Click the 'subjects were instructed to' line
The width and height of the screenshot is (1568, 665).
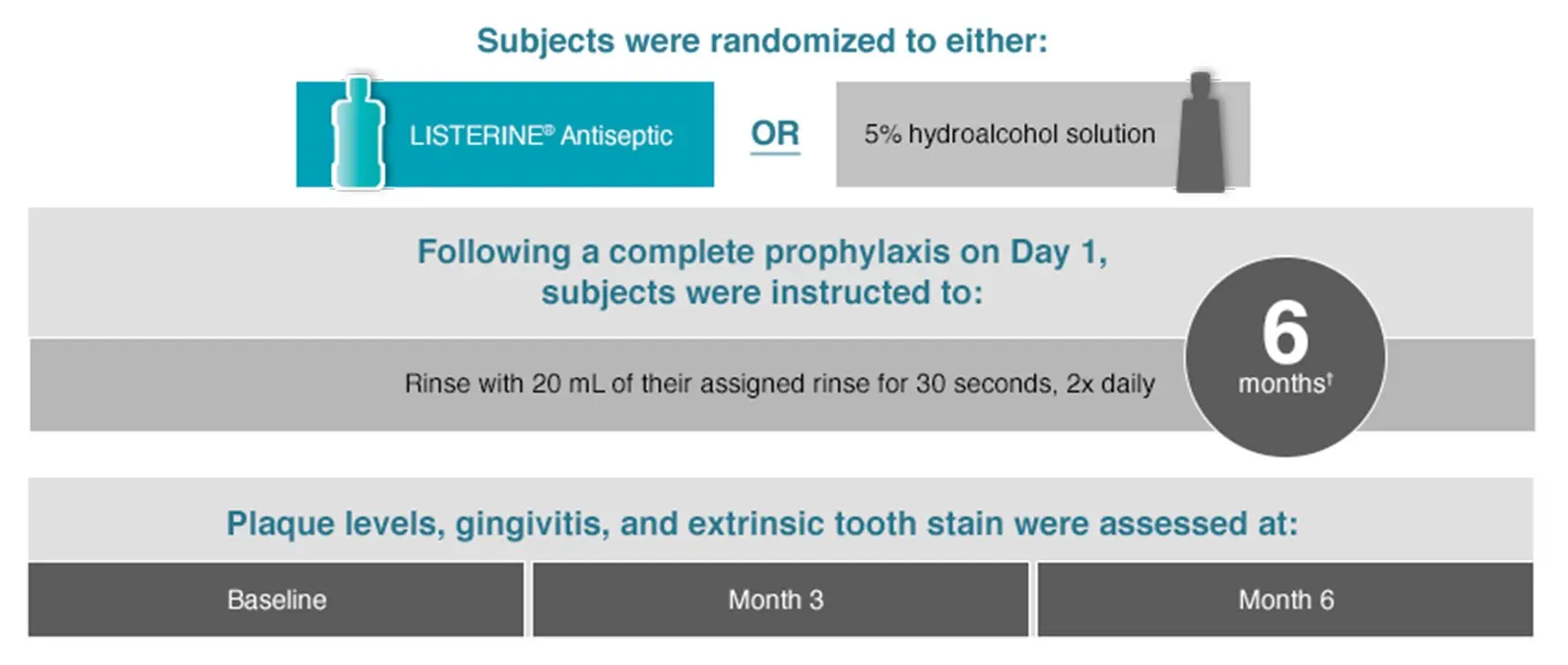762,293
